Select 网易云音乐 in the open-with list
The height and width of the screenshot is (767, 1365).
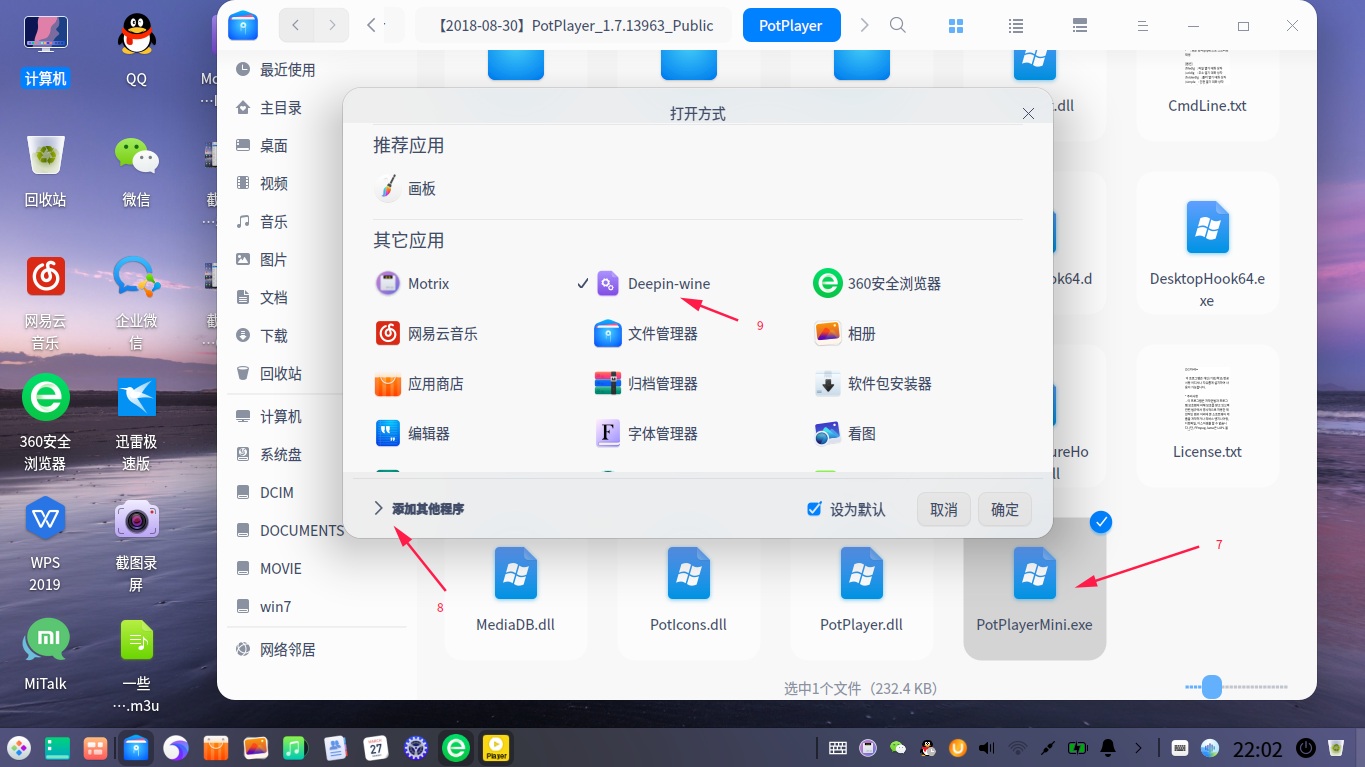[x=427, y=334]
